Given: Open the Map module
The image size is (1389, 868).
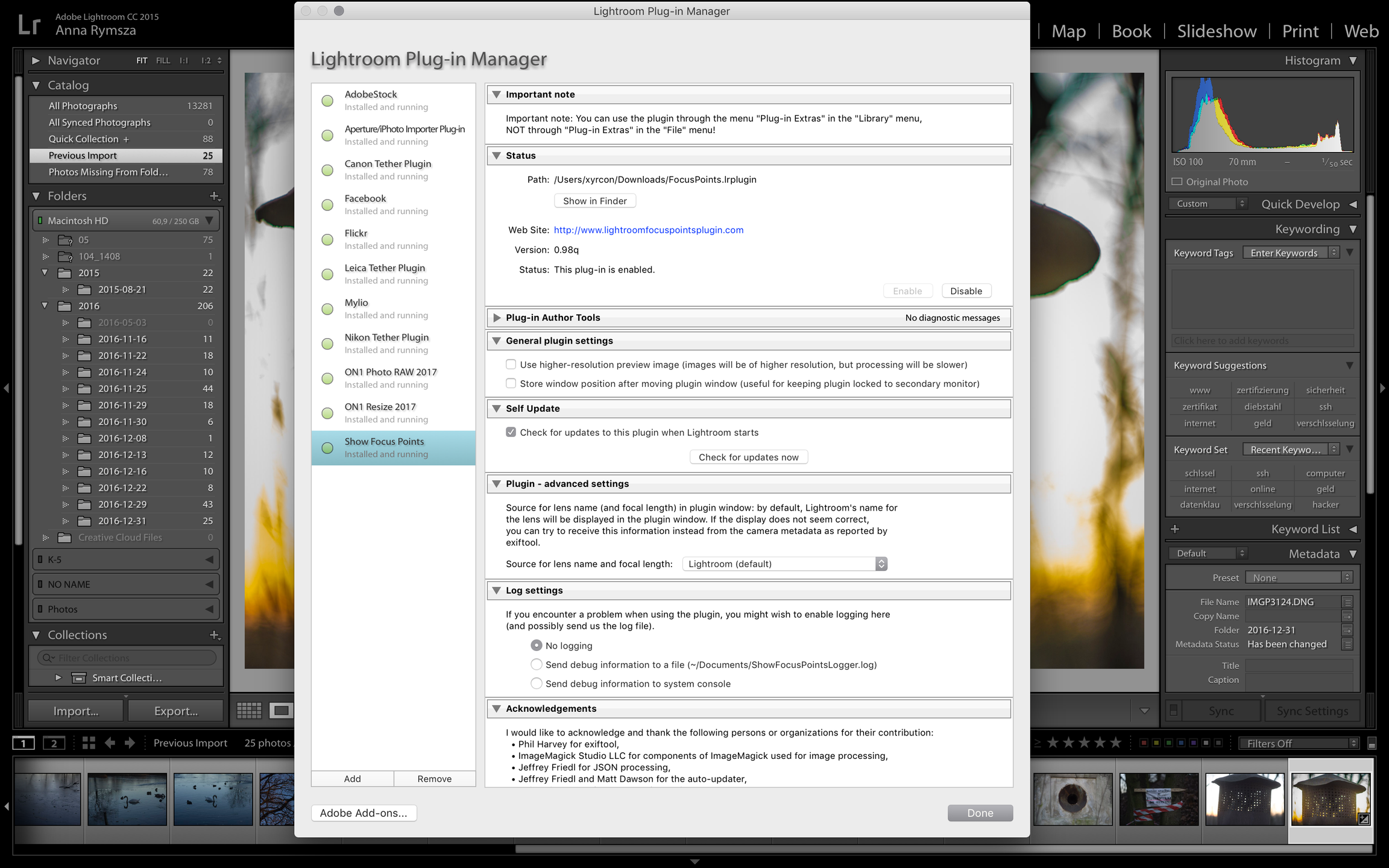Looking at the screenshot, I should coord(1068,31).
